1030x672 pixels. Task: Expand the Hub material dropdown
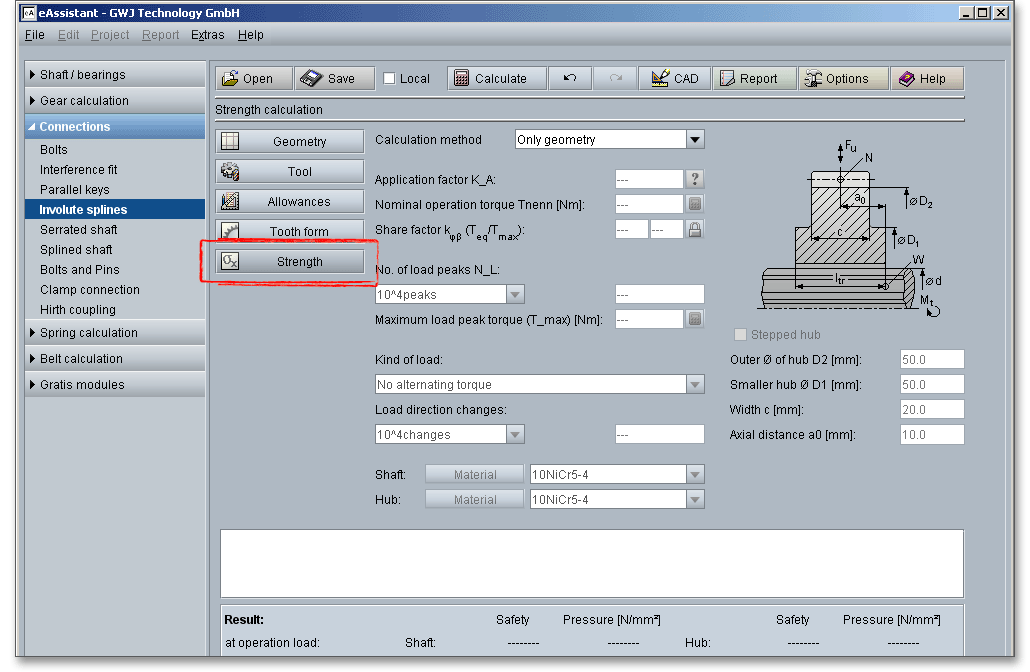tap(695, 499)
